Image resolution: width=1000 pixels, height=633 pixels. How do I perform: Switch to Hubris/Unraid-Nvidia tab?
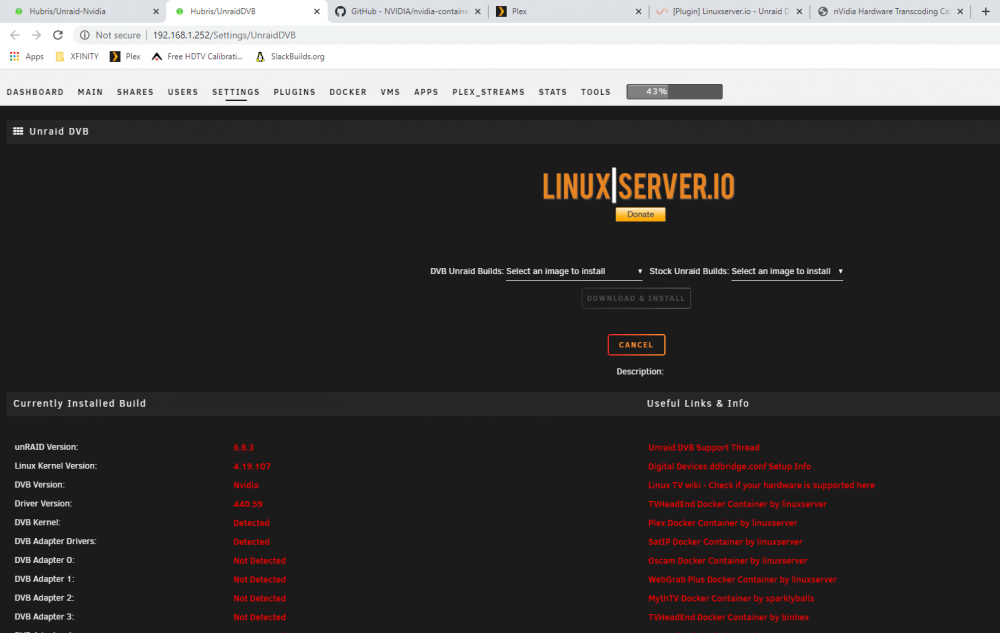(x=83, y=11)
